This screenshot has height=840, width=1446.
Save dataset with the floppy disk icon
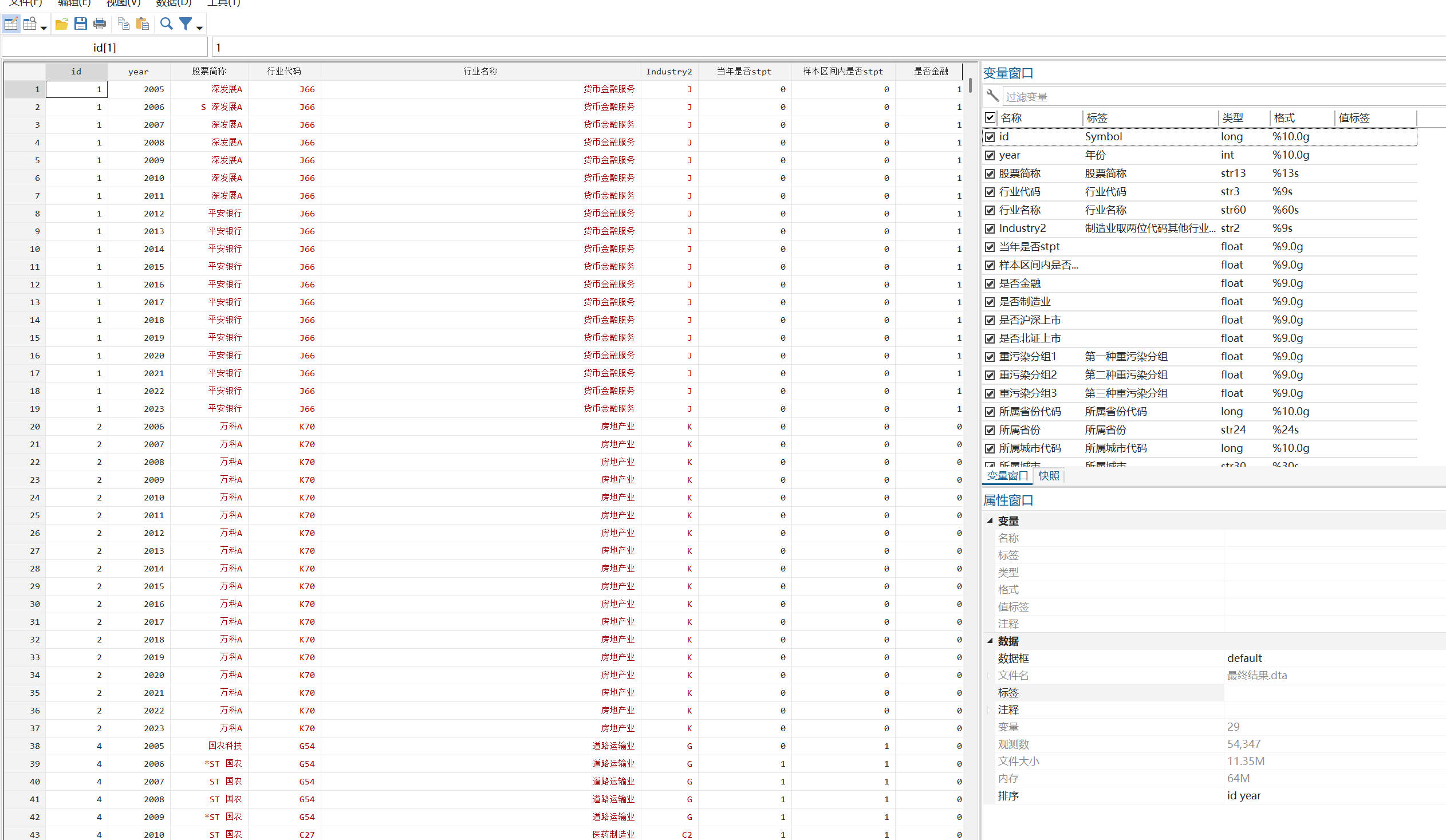click(x=80, y=24)
